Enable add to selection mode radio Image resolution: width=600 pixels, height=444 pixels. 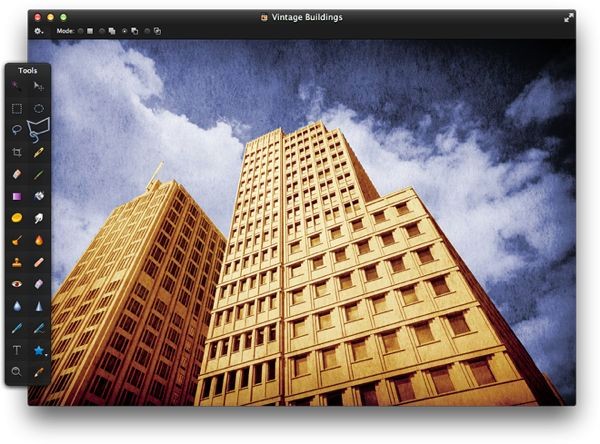(102, 31)
